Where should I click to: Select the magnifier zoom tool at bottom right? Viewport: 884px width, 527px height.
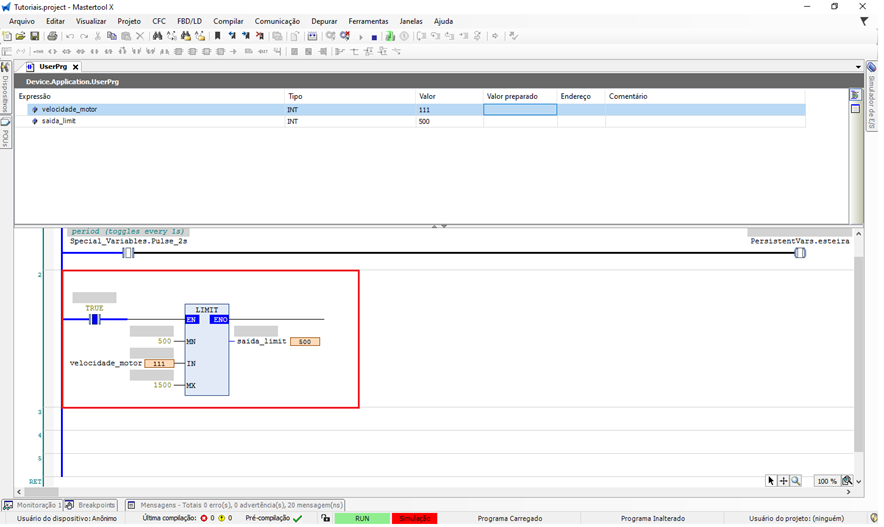coord(796,481)
